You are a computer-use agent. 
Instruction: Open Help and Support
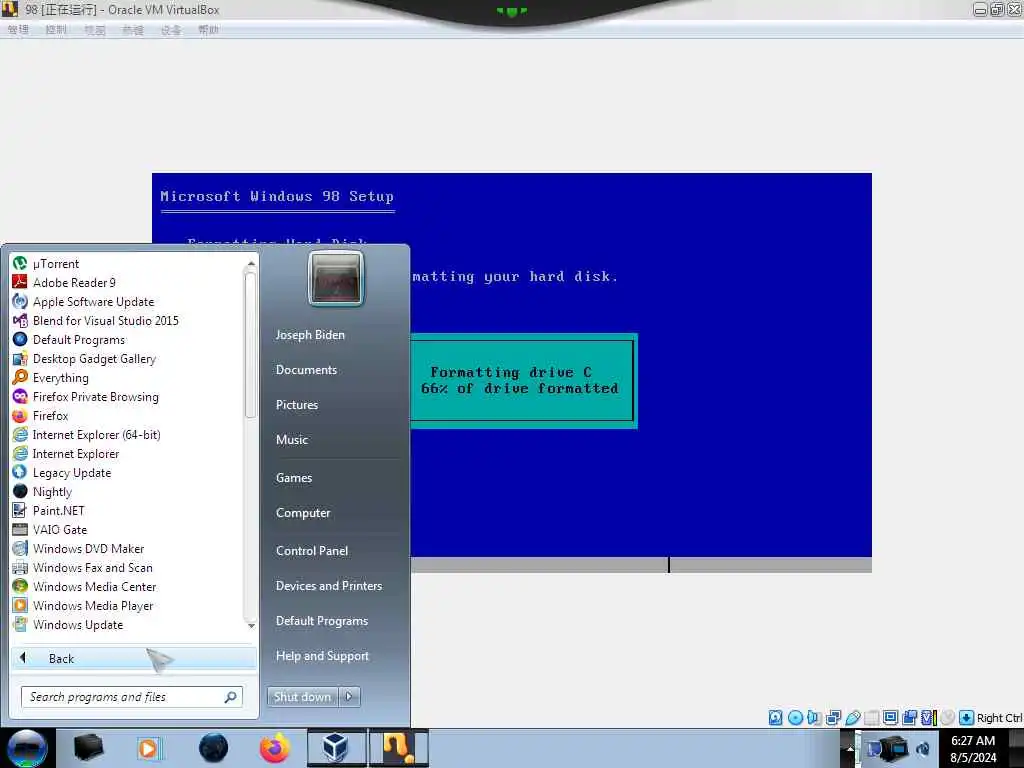pos(323,656)
